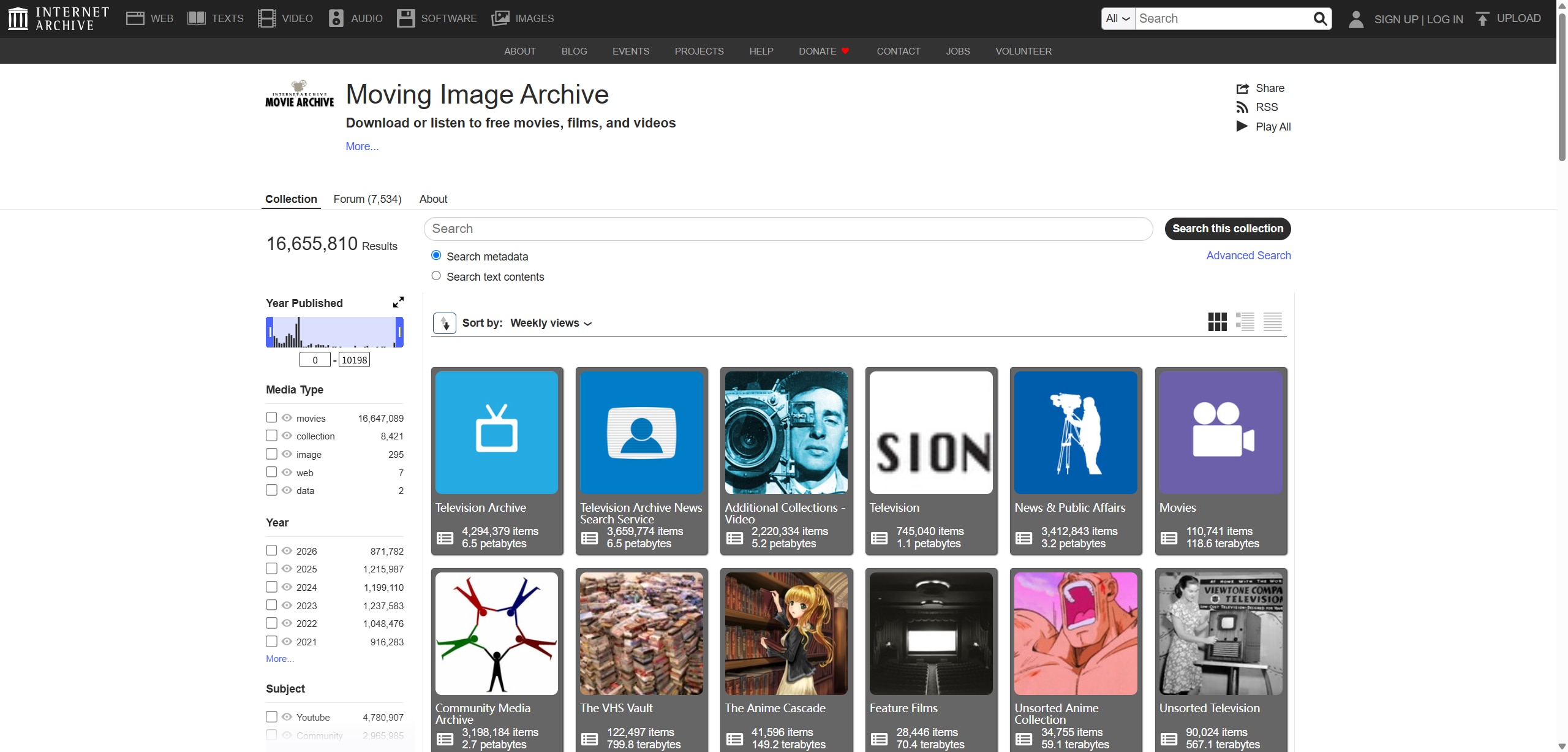
Task: Check the 2024 year checkbox
Action: click(271, 587)
